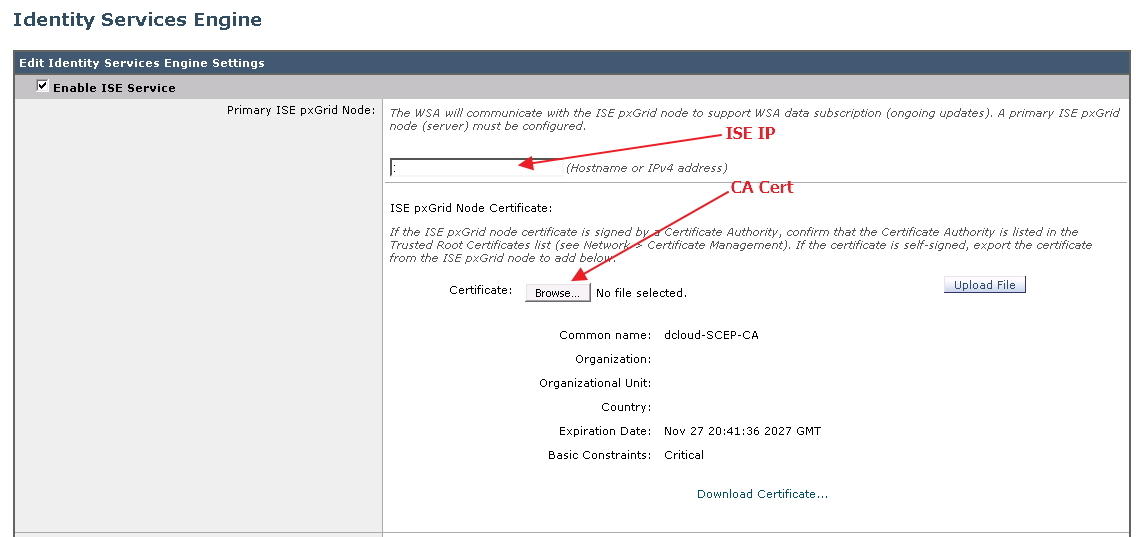Click the Country label
The image size is (1136, 537).
point(626,407)
